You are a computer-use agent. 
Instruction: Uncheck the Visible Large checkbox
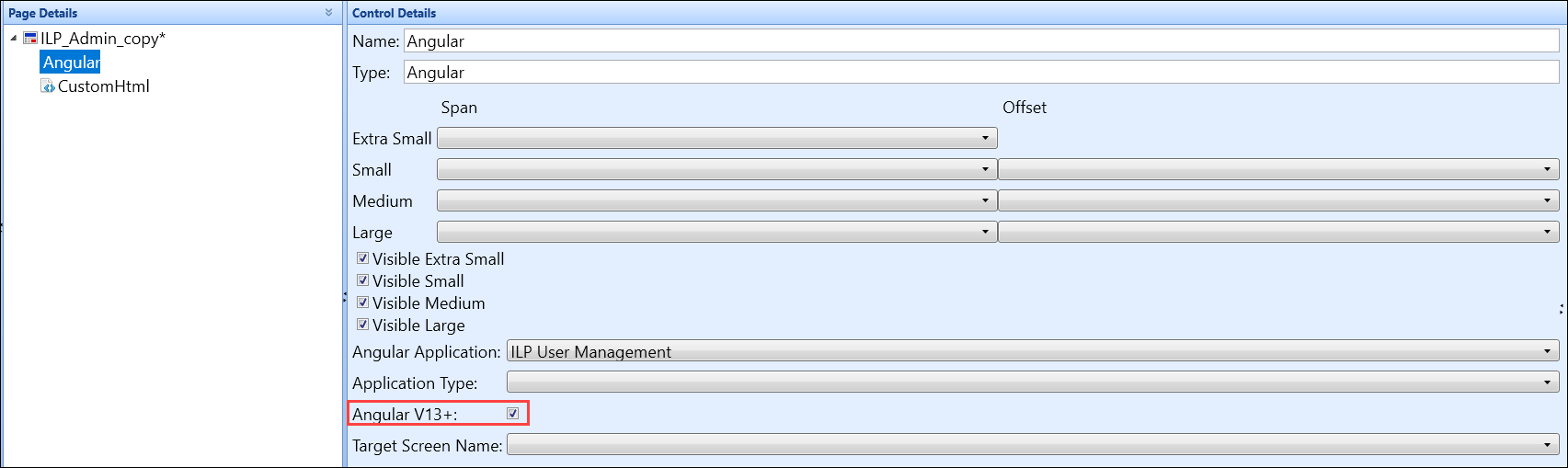362,325
